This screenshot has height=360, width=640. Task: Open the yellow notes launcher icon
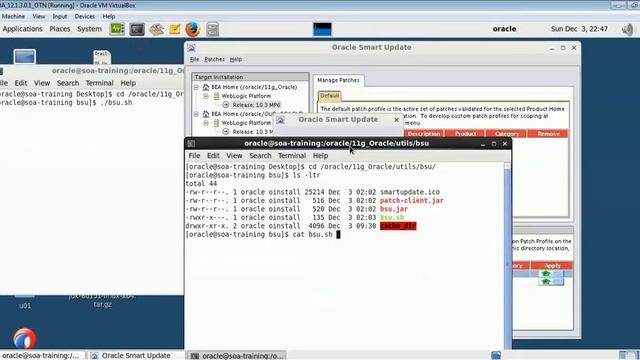(175, 29)
